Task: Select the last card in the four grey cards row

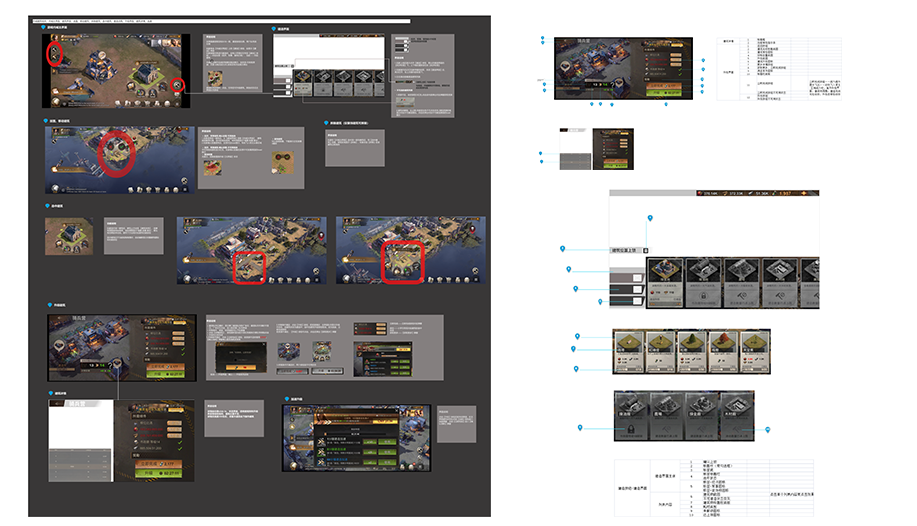Action: click(x=736, y=416)
